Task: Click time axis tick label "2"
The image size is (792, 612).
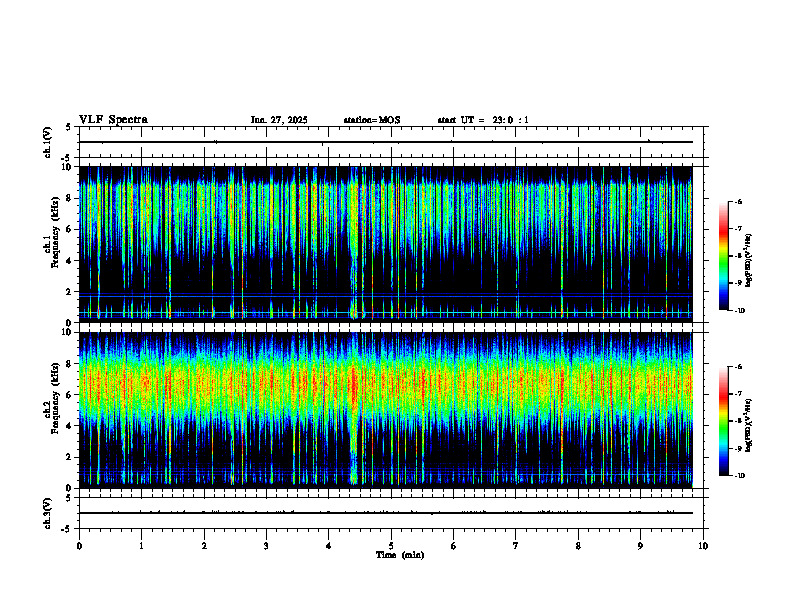Action: (x=204, y=546)
